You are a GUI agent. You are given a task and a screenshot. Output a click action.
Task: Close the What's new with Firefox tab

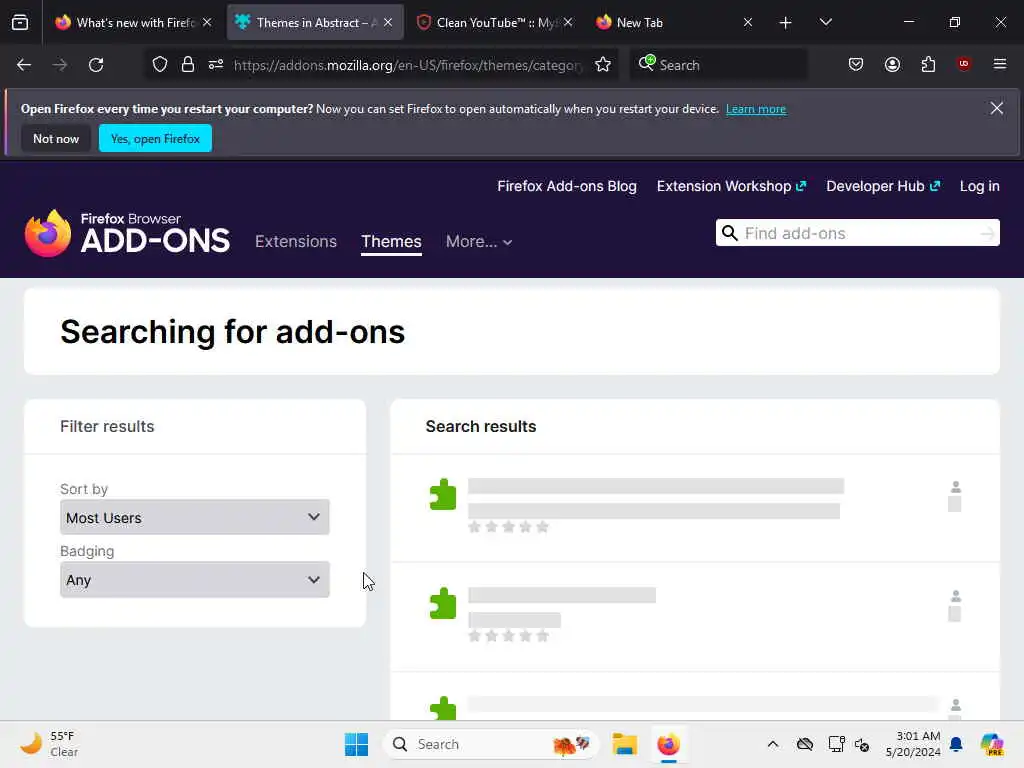click(x=207, y=23)
